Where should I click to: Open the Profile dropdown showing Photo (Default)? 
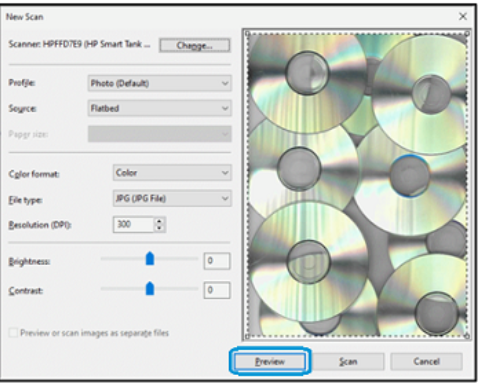point(160,83)
